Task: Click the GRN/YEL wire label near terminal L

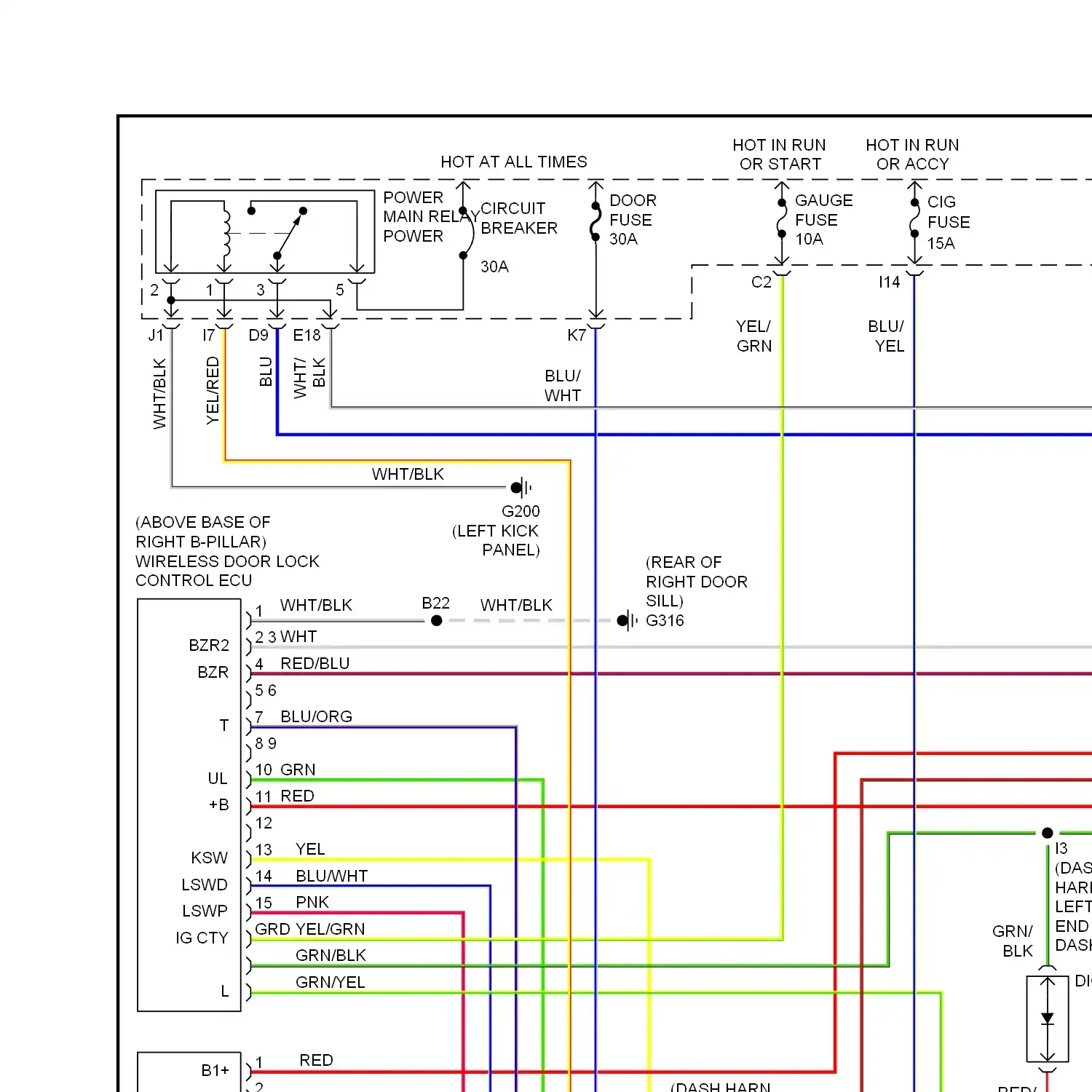Action: 331,983
